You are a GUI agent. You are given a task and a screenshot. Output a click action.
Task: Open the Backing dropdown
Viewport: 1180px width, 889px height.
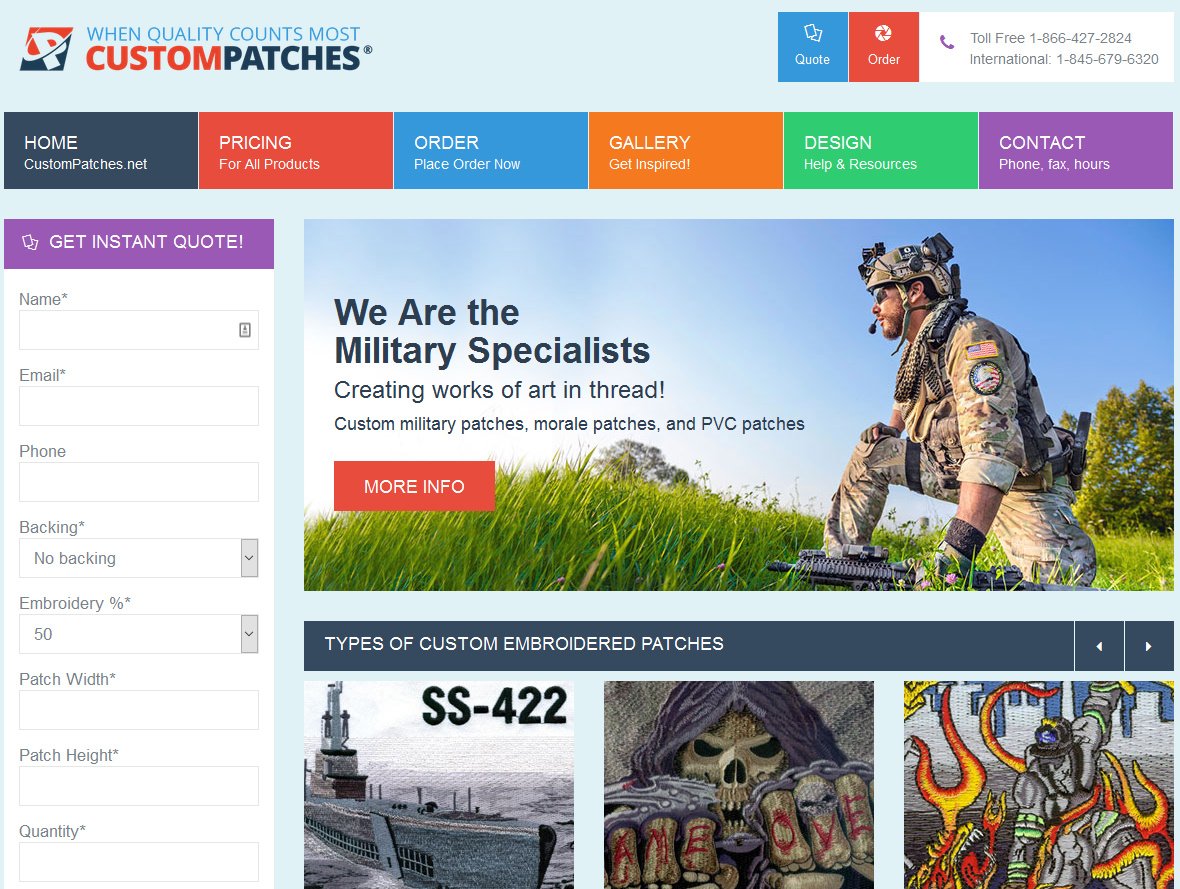point(138,558)
